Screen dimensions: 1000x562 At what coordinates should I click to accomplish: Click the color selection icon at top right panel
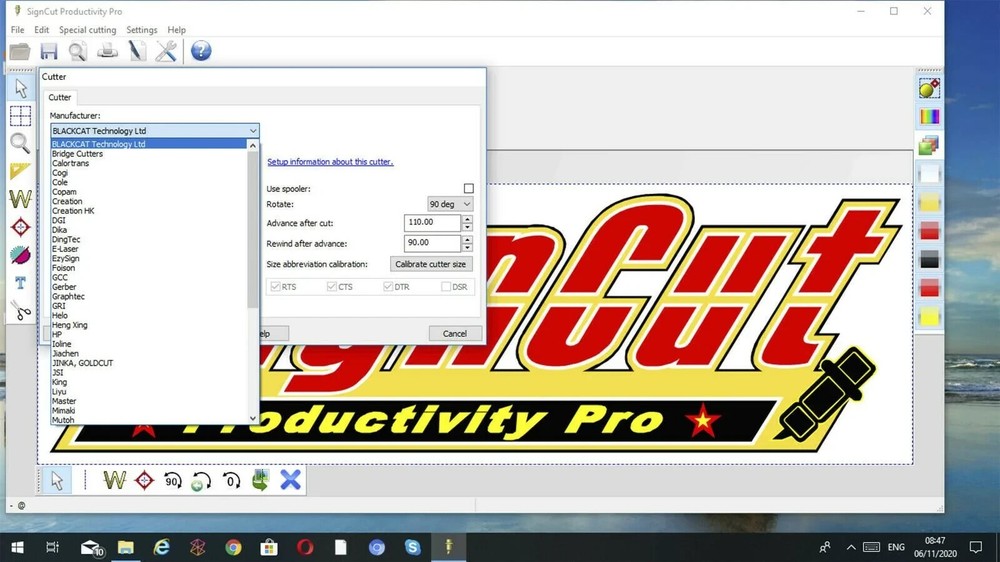[x=929, y=88]
